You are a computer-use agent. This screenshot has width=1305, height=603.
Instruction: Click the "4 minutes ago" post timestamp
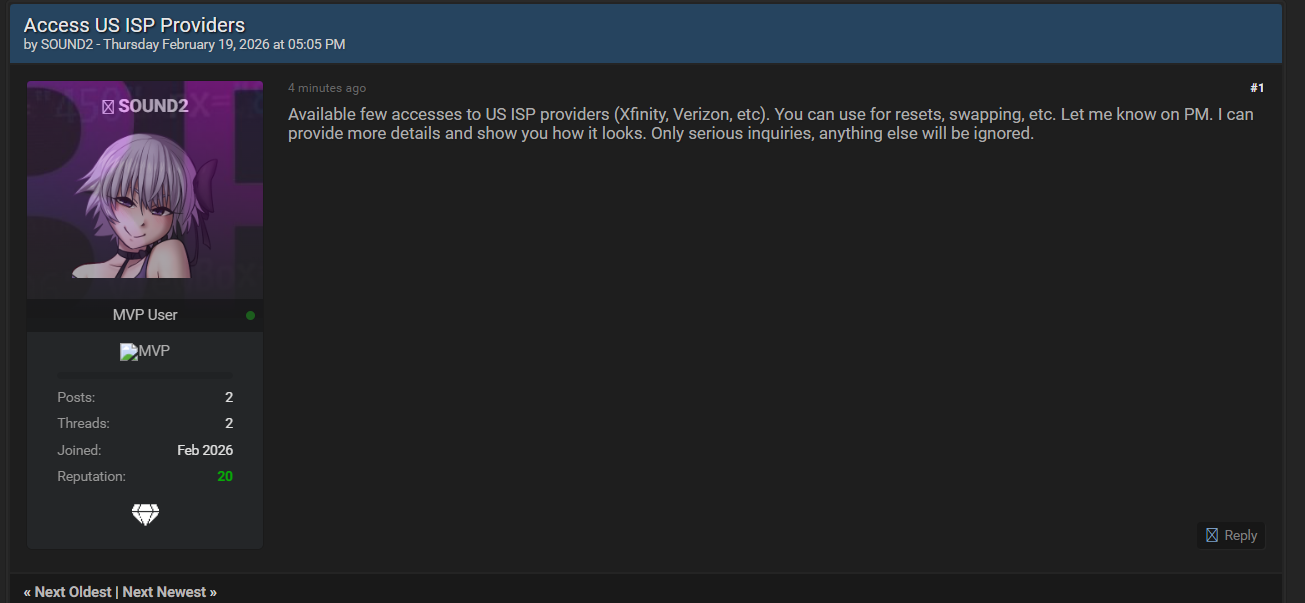[327, 88]
